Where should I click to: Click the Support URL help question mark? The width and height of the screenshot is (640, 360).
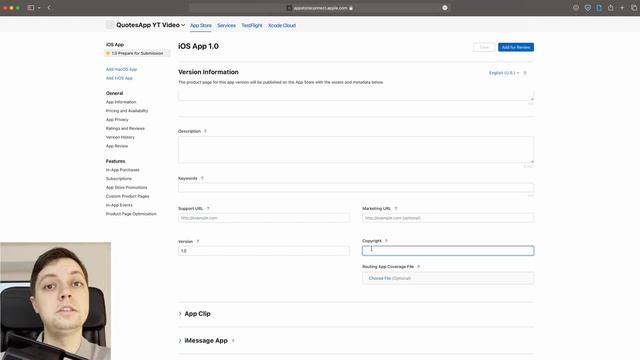point(208,209)
